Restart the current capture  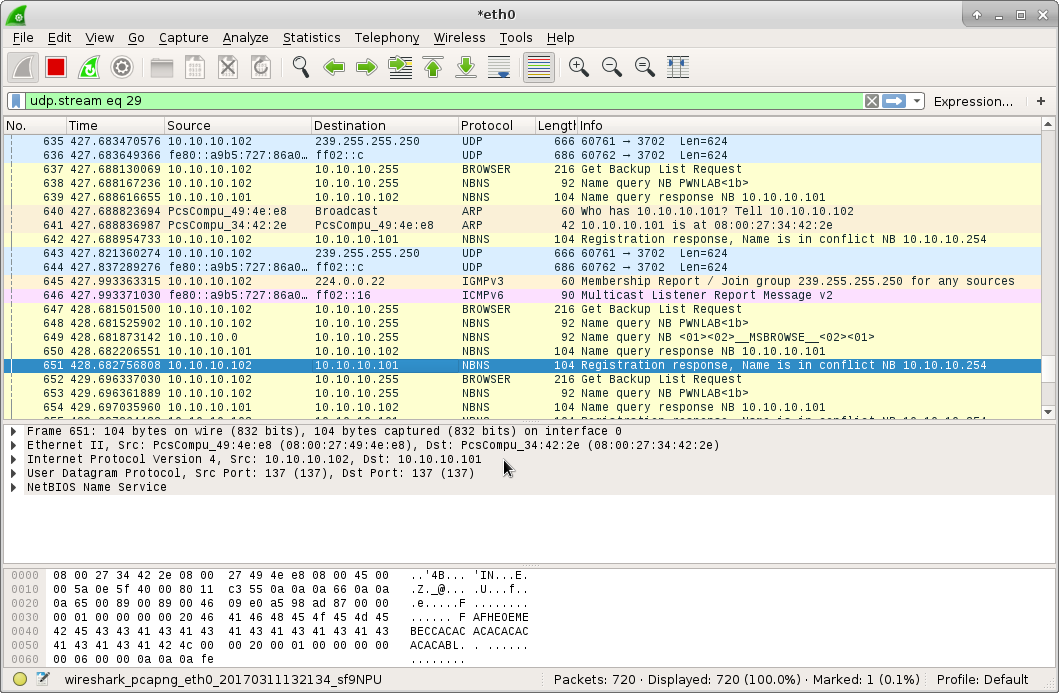point(89,68)
